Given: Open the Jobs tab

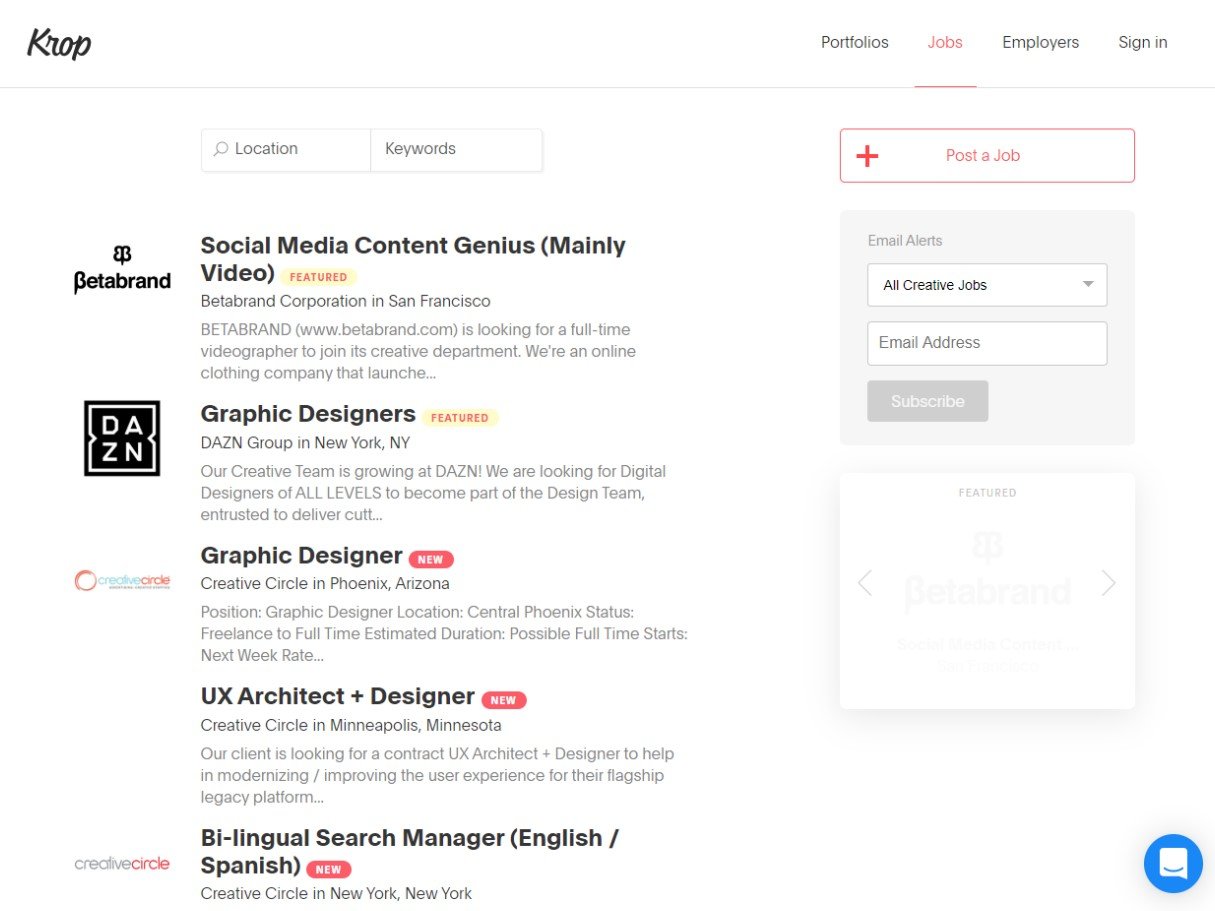Looking at the screenshot, I should pos(945,42).
